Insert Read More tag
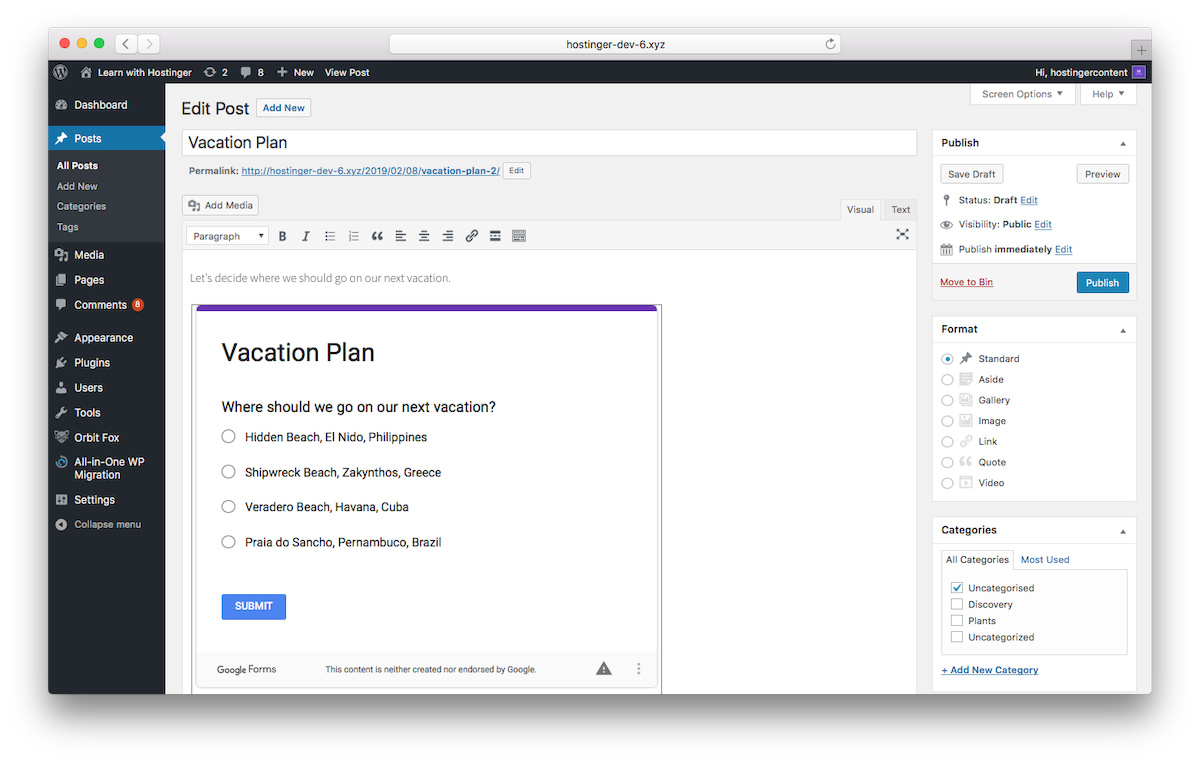This screenshot has width=1200, height=763. point(495,236)
